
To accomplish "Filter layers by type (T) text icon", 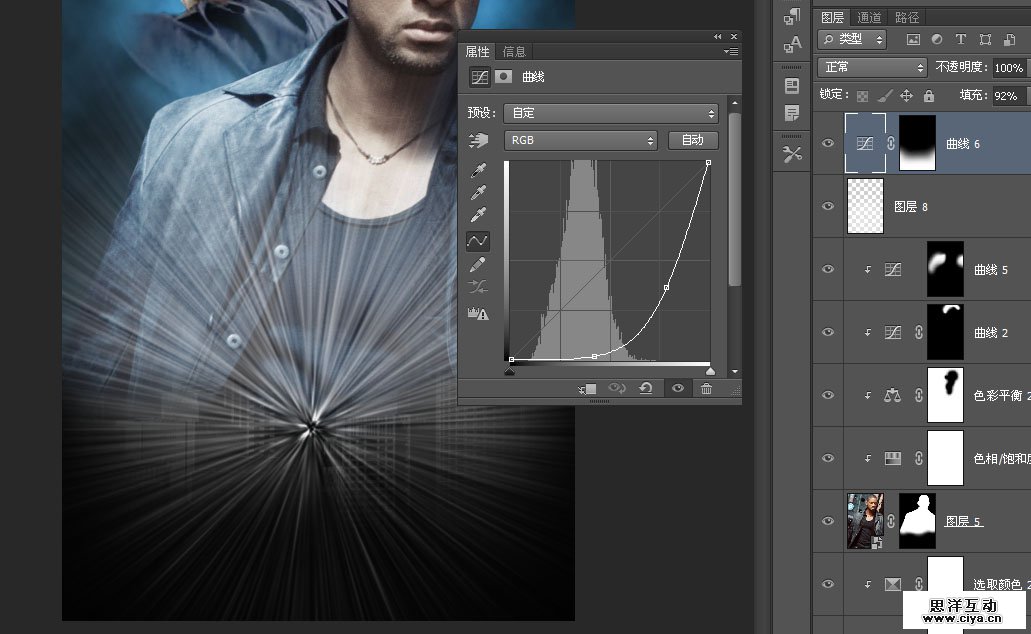I will pos(961,39).
